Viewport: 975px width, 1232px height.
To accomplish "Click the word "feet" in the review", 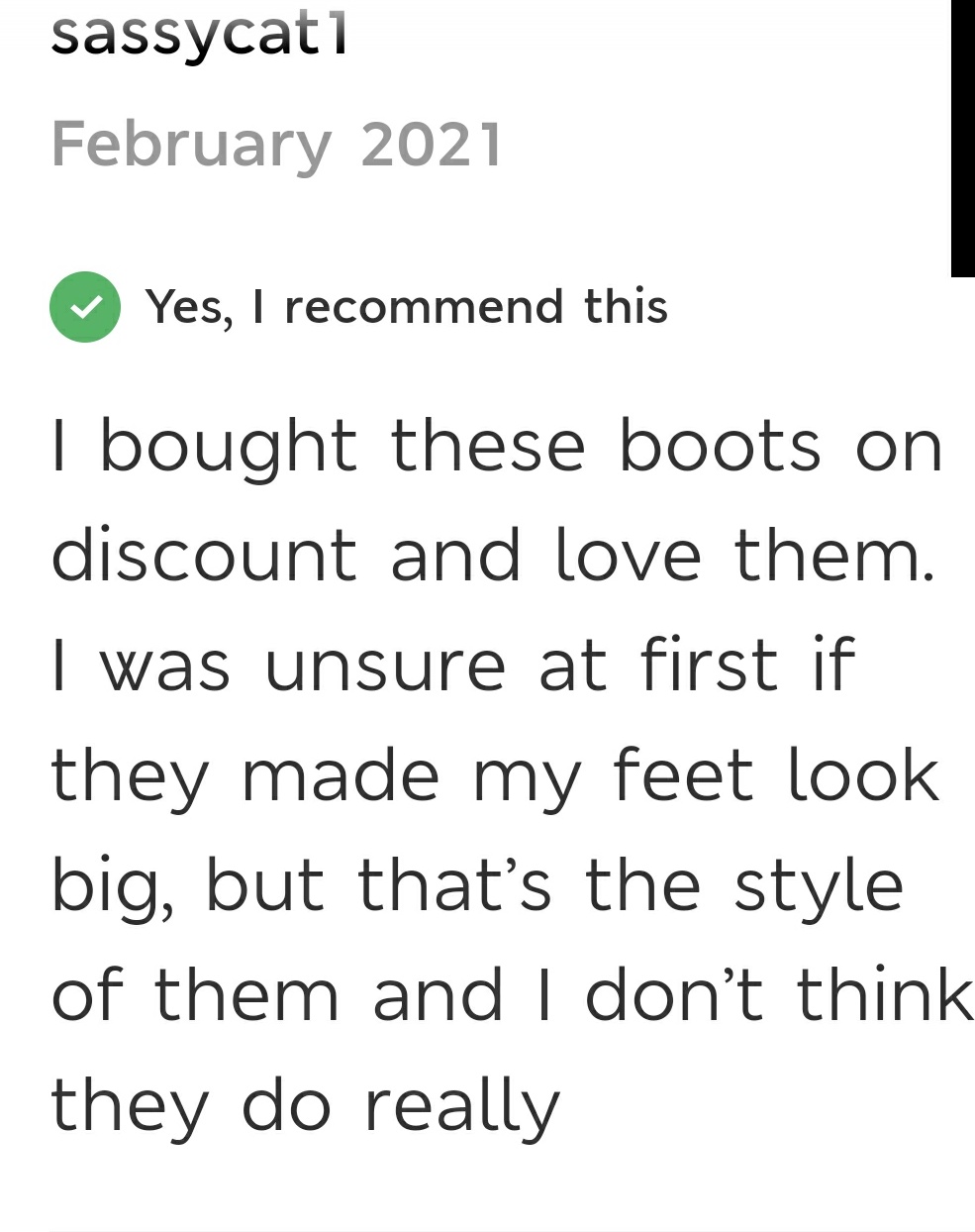I will tap(683, 776).
